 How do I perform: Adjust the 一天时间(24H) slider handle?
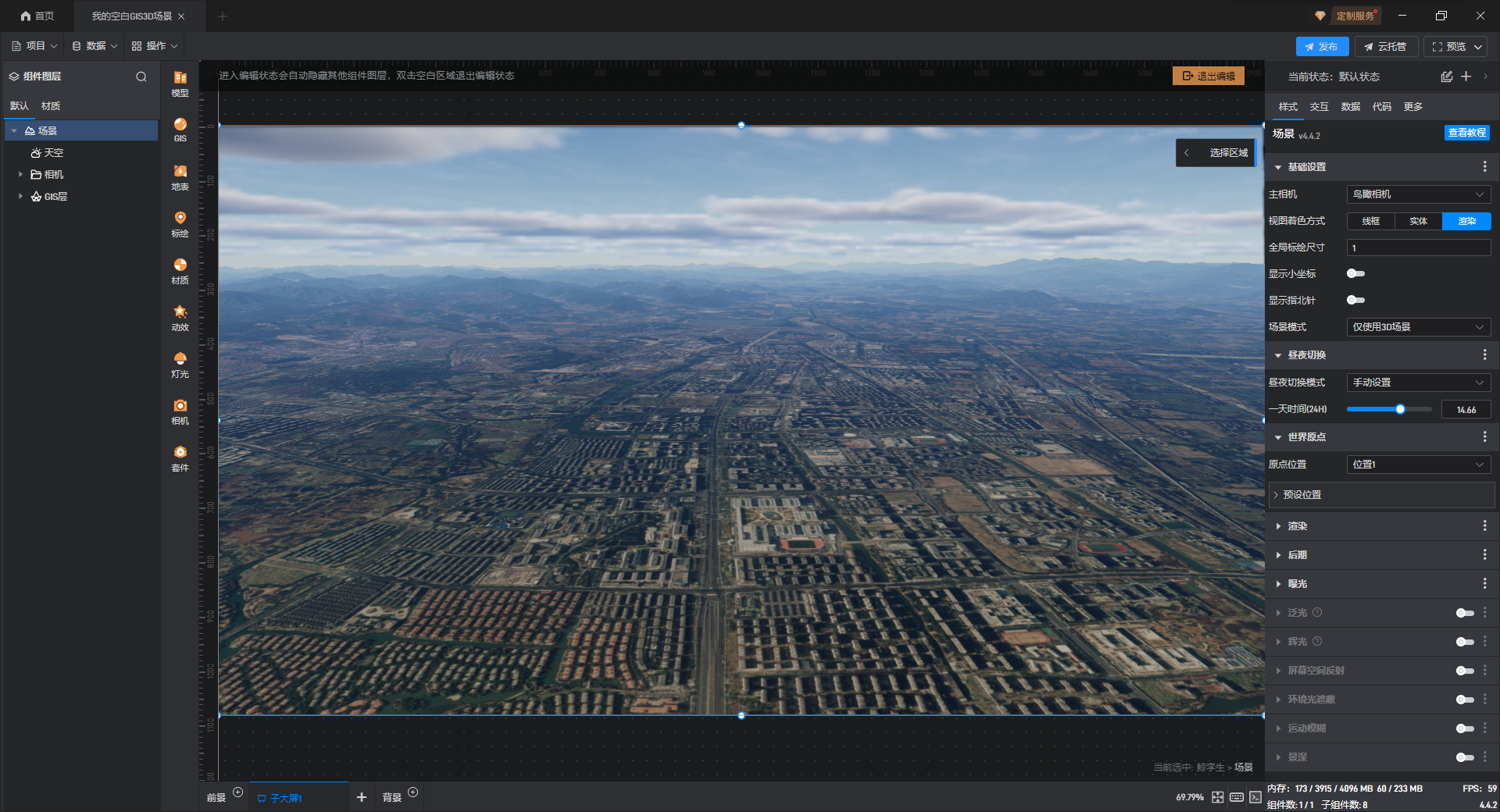pos(1400,409)
